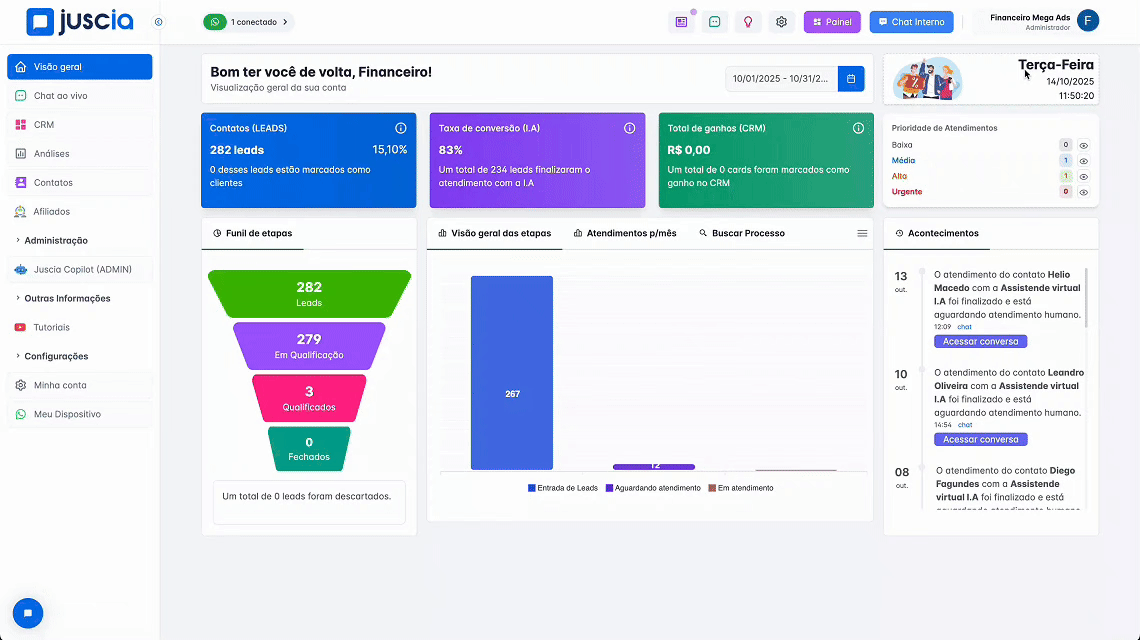Open the calendar date picker icon
This screenshot has height=640, width=1140.
(x=851, y=79)
